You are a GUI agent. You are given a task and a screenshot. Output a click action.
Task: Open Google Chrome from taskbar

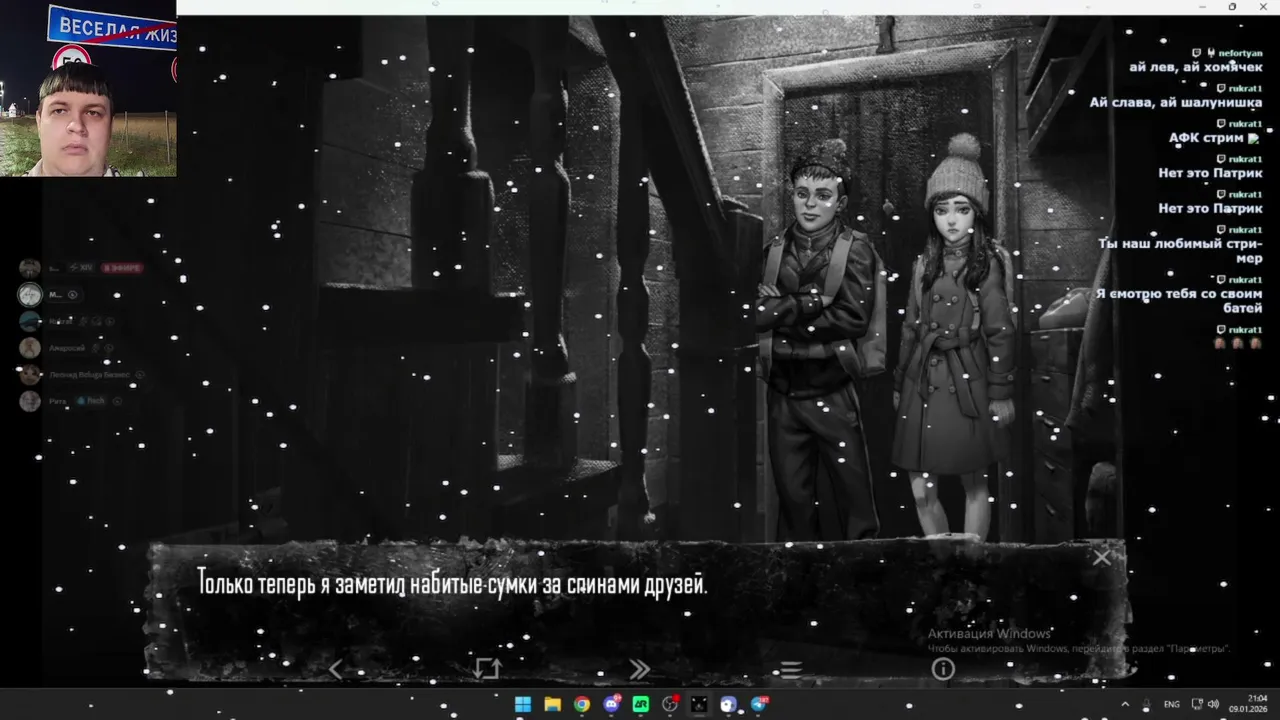(x=582, y=704)
